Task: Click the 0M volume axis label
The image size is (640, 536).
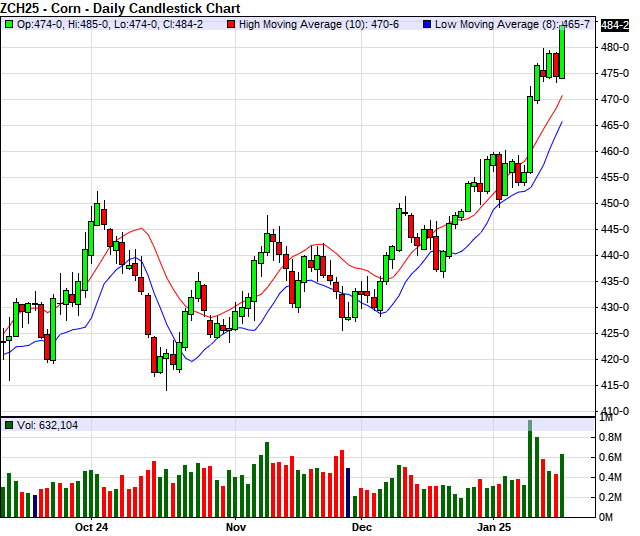Action: click(x=609, y=516)
